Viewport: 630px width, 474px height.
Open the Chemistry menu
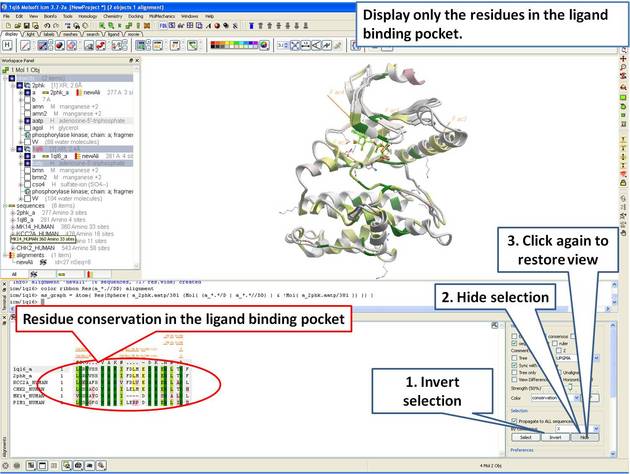[112, 16]
